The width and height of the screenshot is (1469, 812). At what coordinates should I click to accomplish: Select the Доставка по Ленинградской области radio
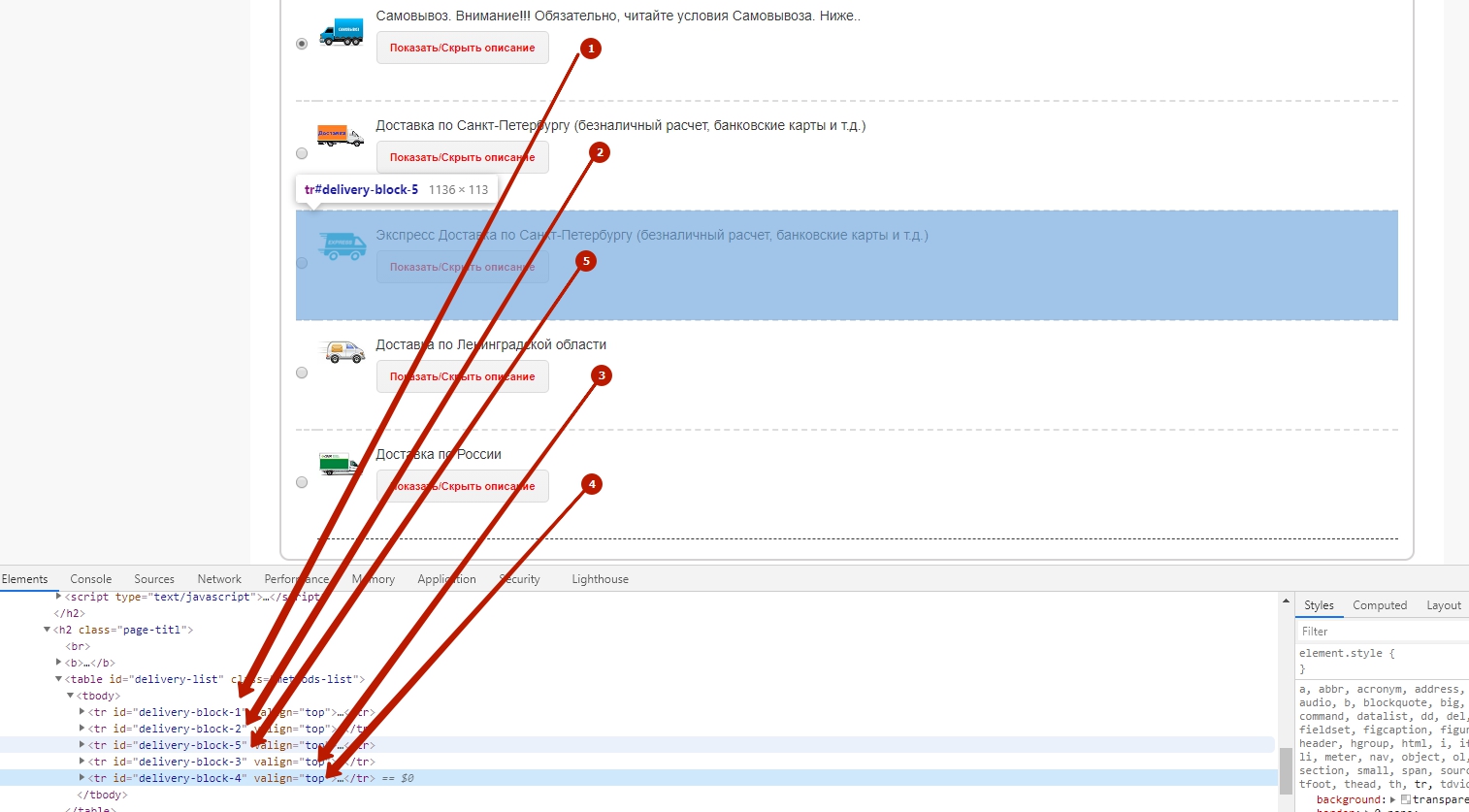302,373
